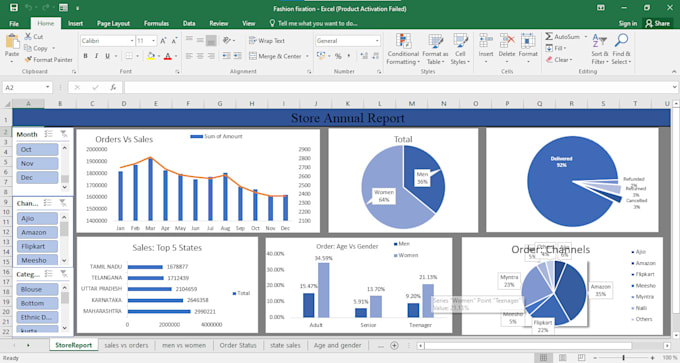
Task: Open the sales vs orders sheet tab
Action: [126, 345]
